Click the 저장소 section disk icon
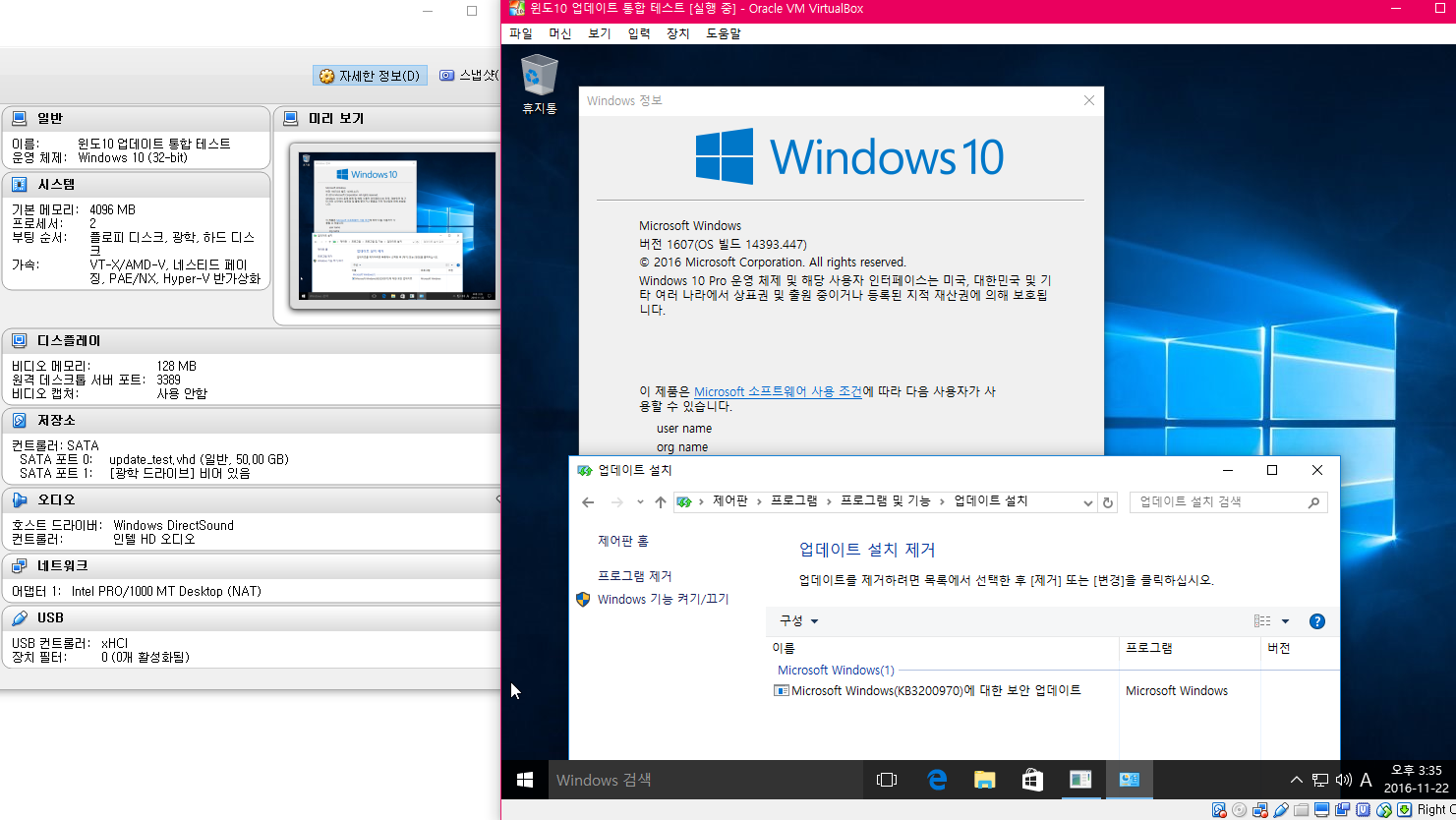This screenshot has width=1456, height=820. point(19,420)
